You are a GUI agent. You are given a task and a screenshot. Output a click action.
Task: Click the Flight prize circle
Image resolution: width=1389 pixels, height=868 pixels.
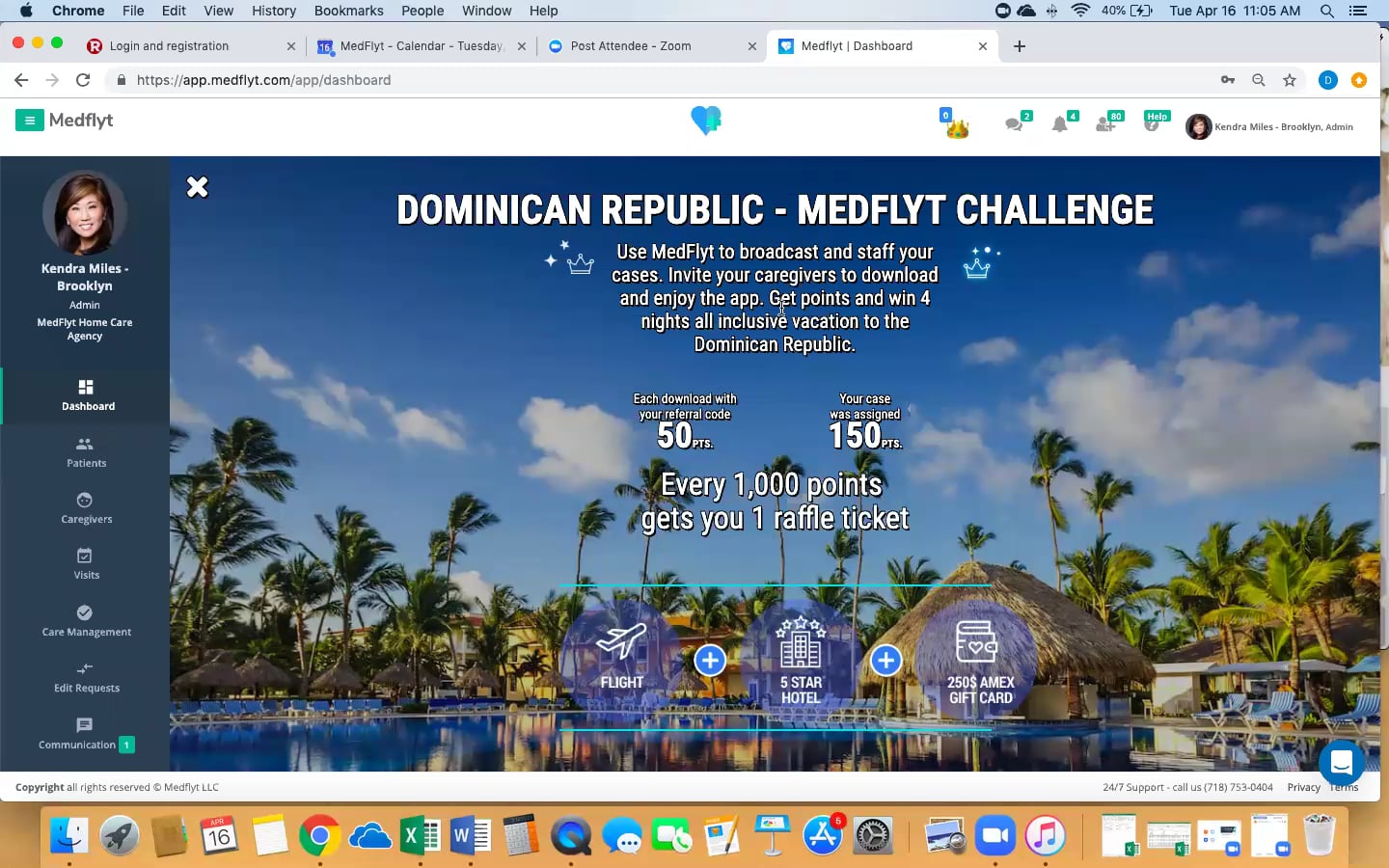coord(621,660)
